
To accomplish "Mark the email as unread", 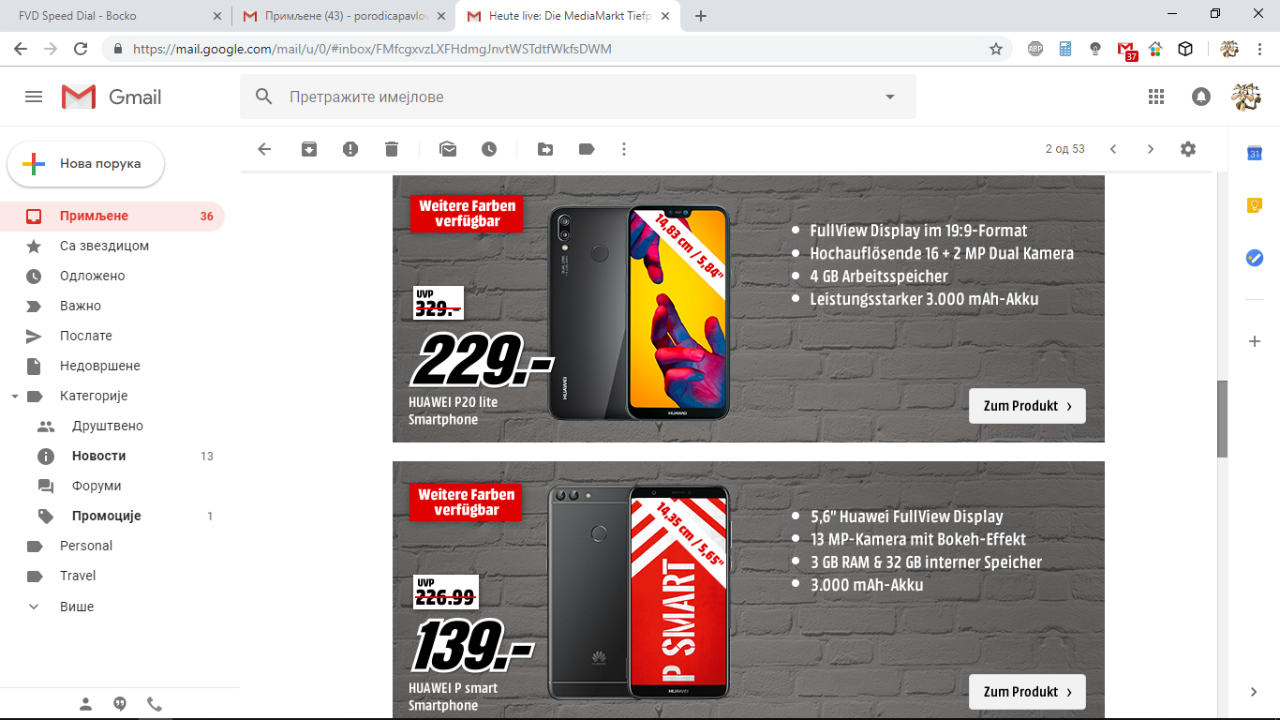I will (448, 149).
